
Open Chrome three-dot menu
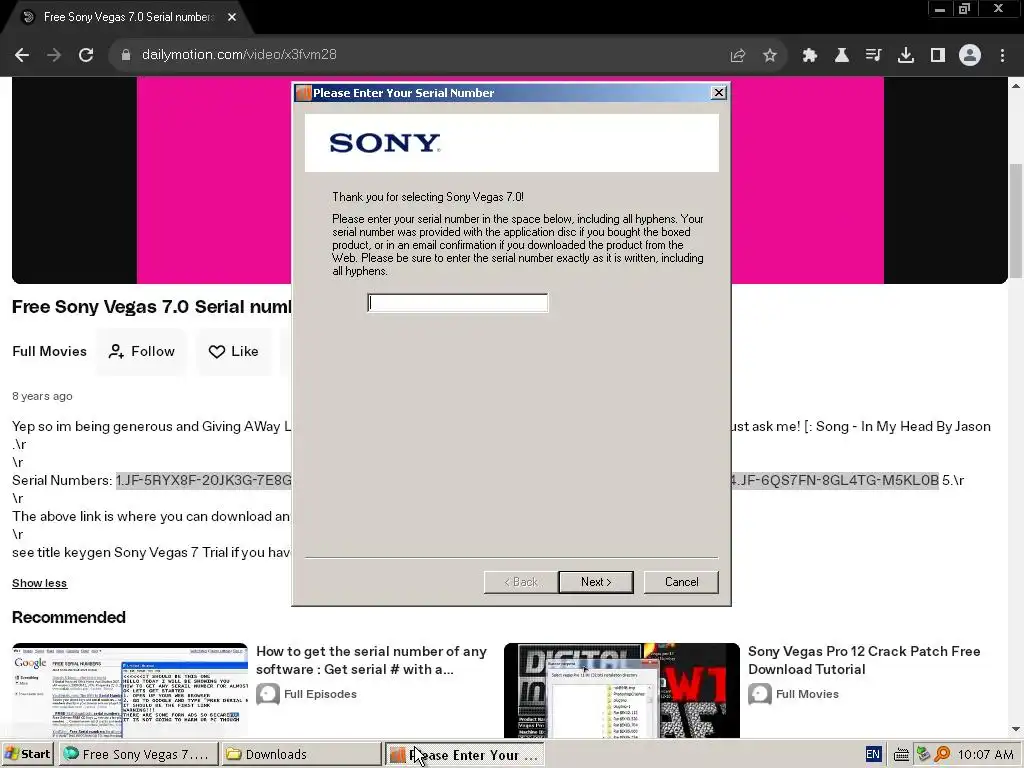(x=1002, y=56)
